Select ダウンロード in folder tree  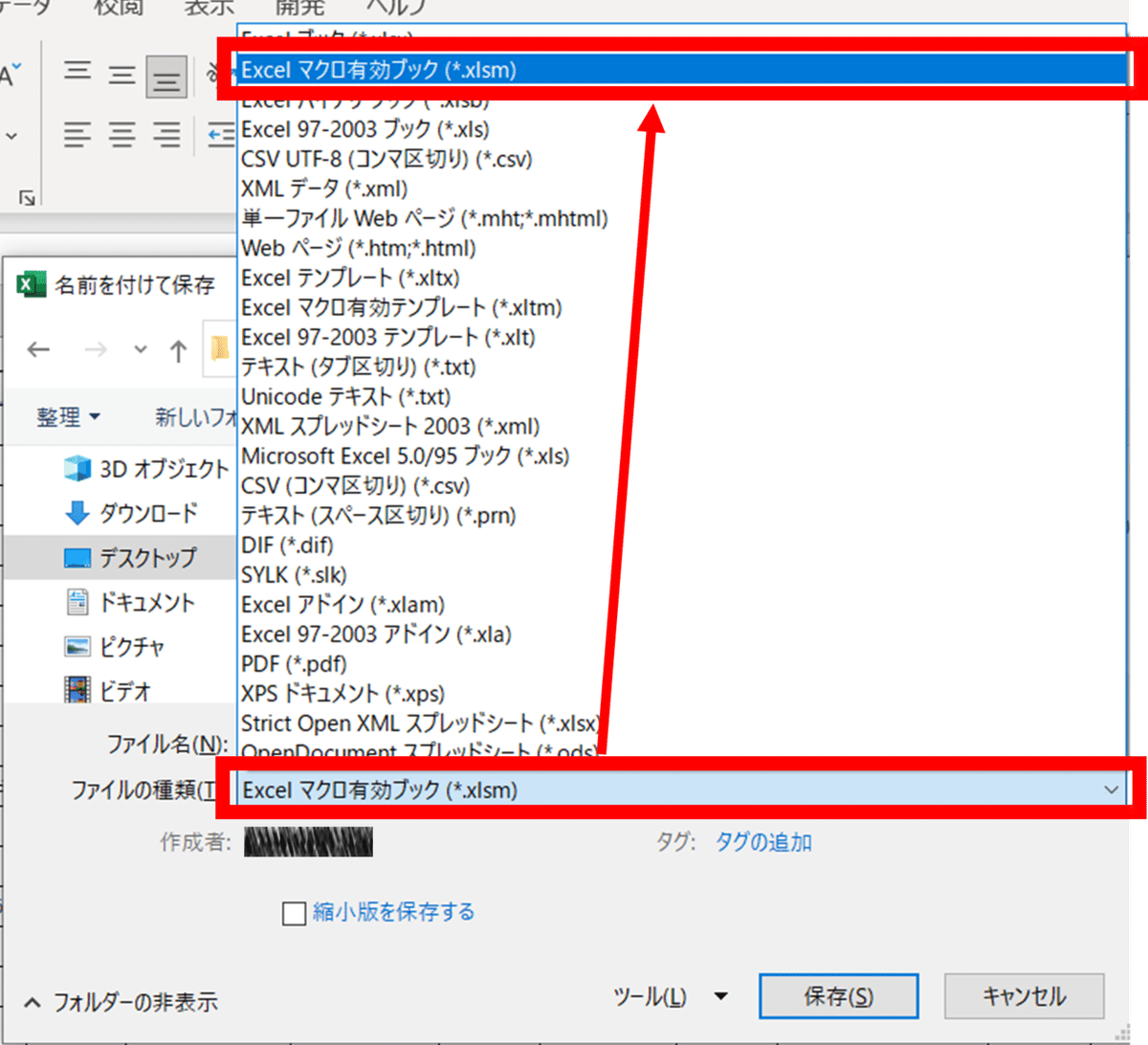[131, 513]
